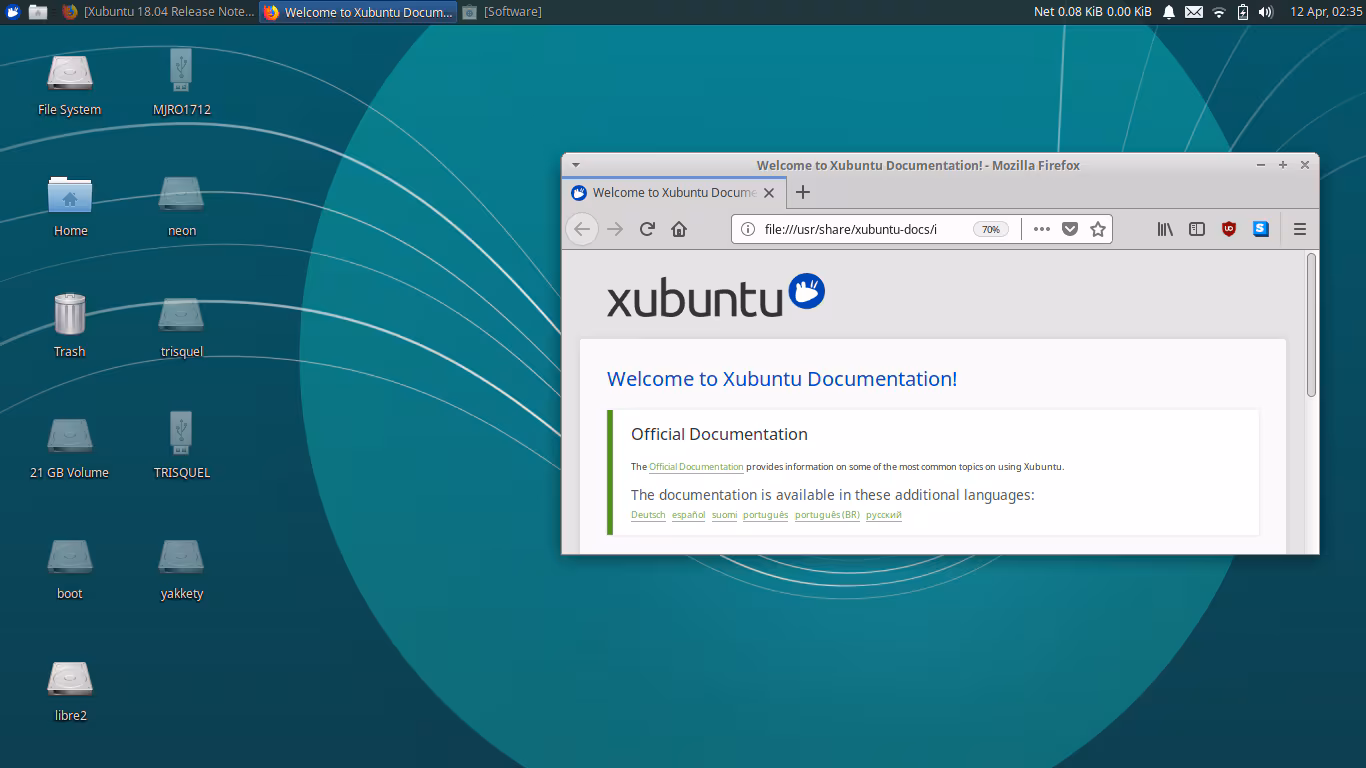
Task: Click the Xubuntu logo on the page
Action: 716,295
